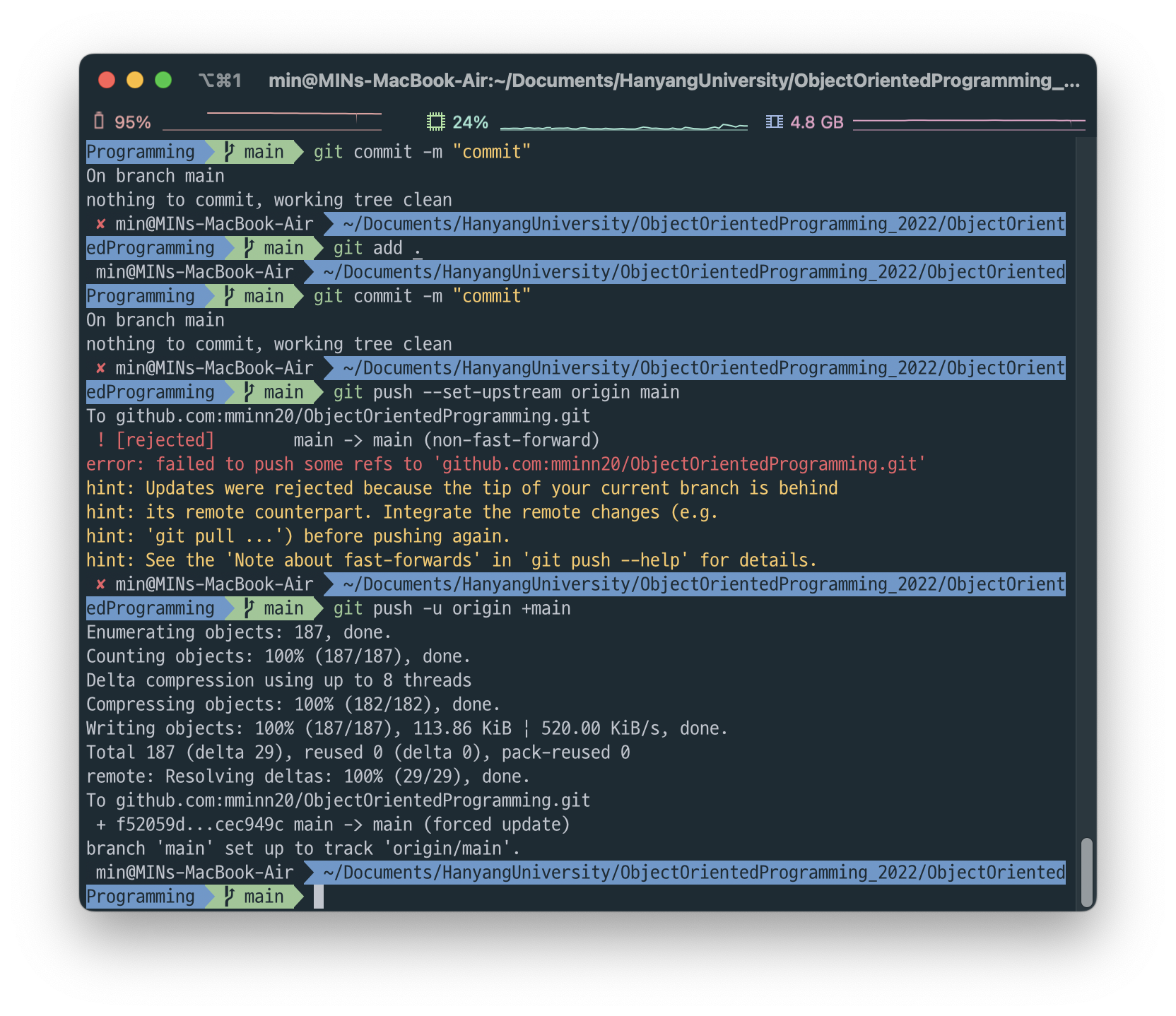Click the battery icon in the status bar

(100, 122)
